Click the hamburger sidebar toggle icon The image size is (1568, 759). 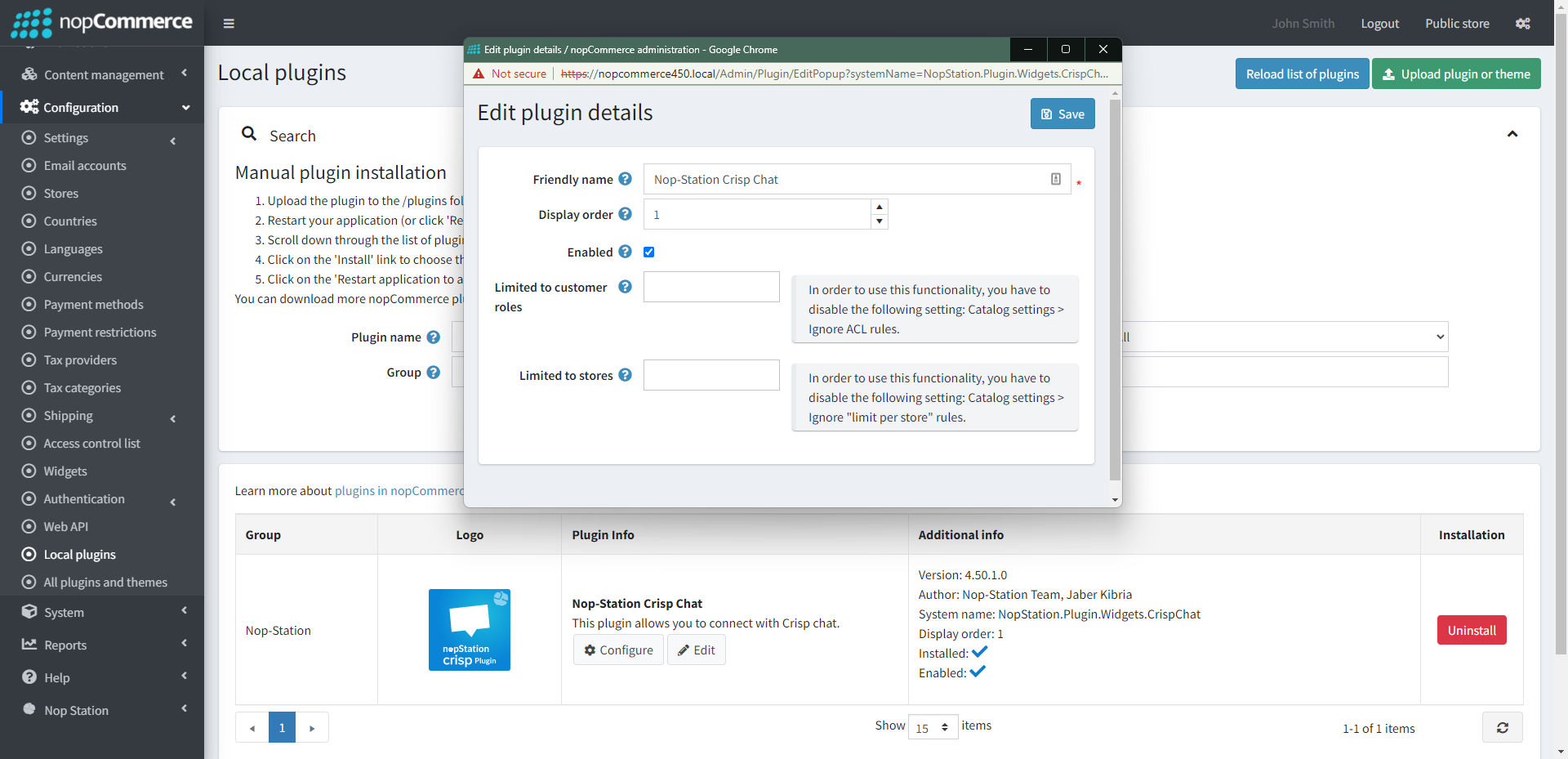tap(229, 24)
